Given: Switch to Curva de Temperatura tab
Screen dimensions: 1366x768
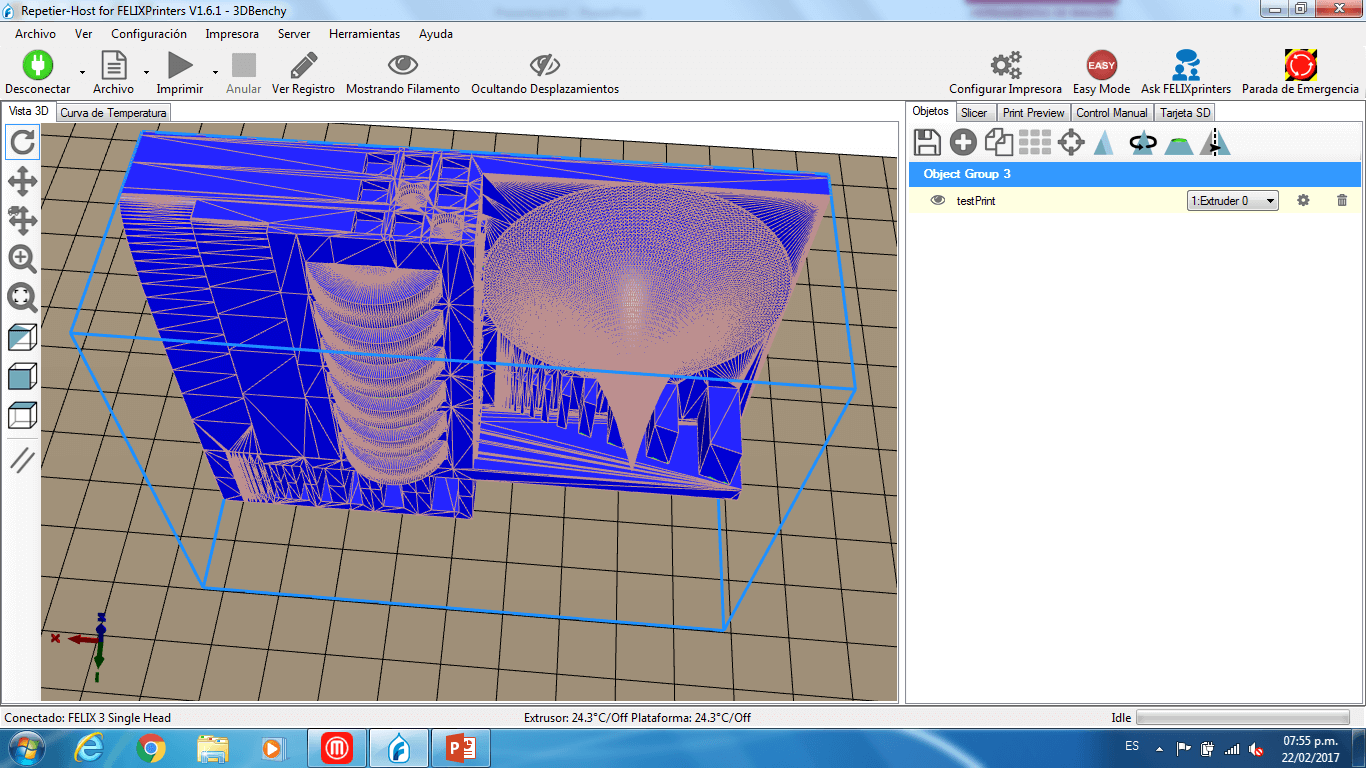Looking at the screenshot, I should (x=113, y=113).
